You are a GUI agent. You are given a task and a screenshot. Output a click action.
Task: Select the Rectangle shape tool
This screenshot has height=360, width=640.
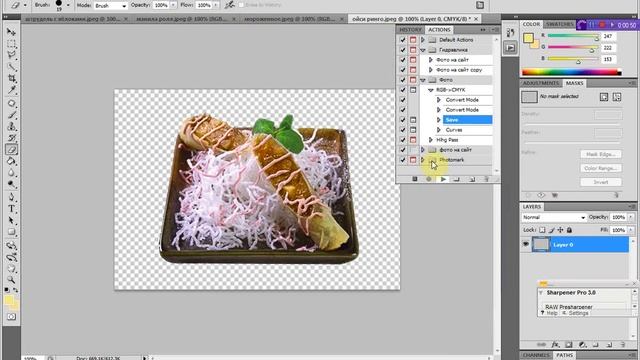click(x=11, y=232)
